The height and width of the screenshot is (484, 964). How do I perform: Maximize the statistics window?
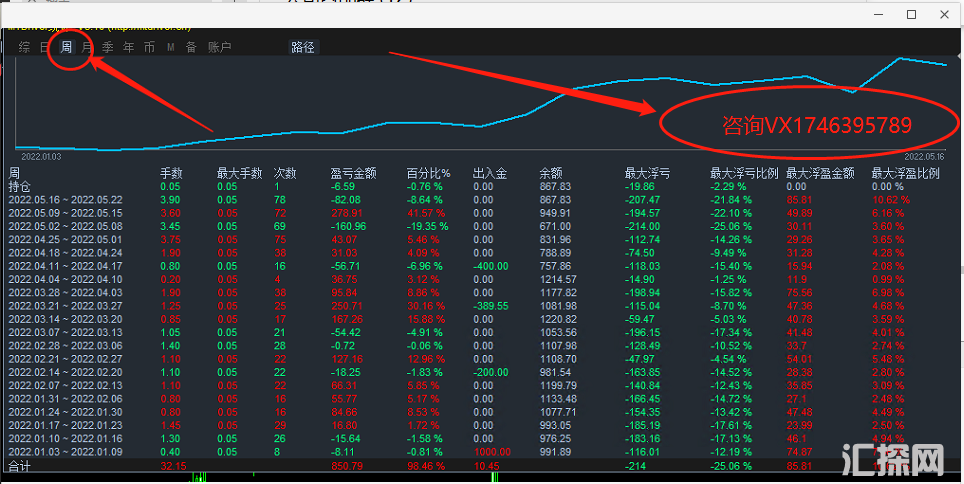(x=911, y=14)
